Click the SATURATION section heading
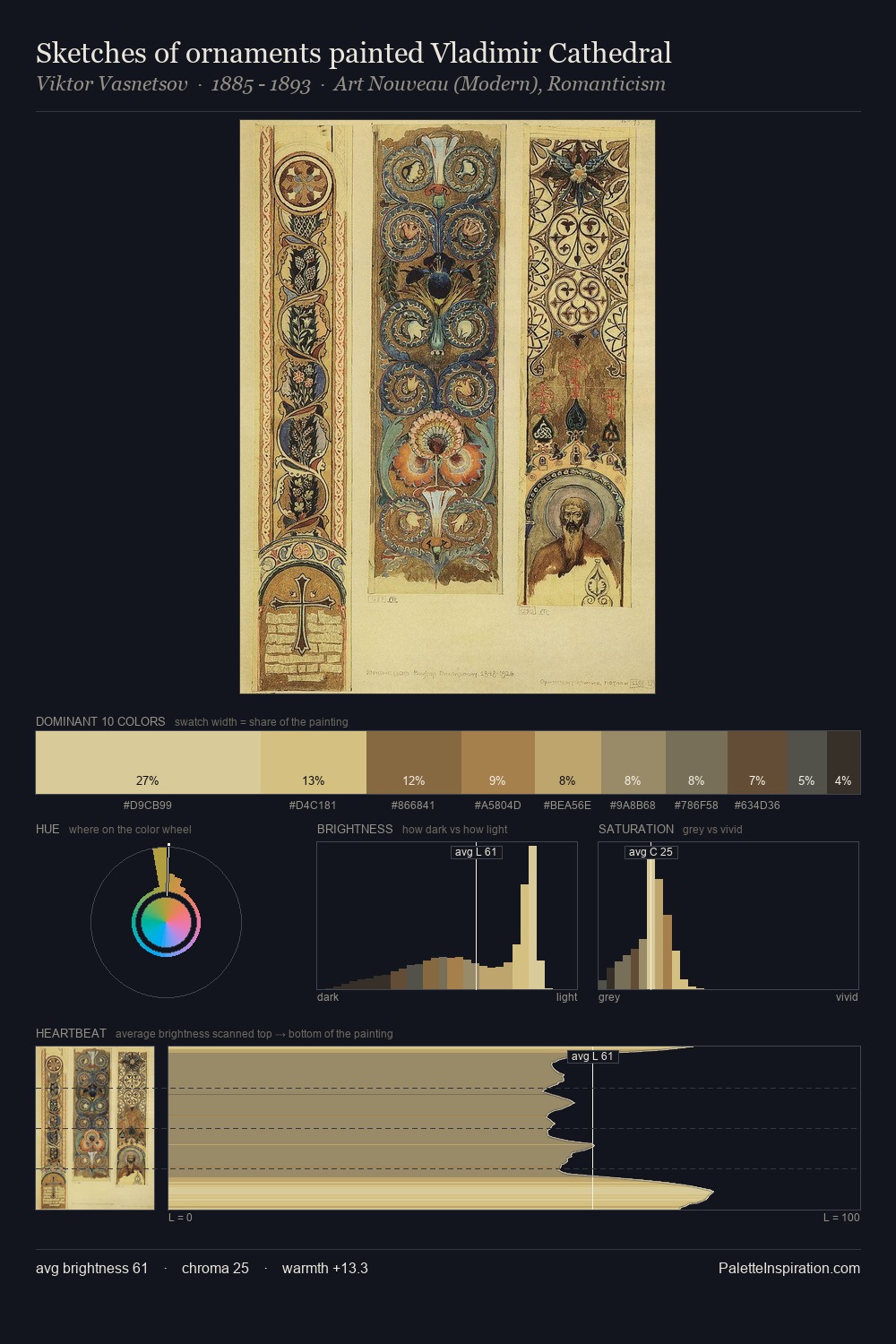This screenshot has height=1344, width=896. (x=636, y=829)
